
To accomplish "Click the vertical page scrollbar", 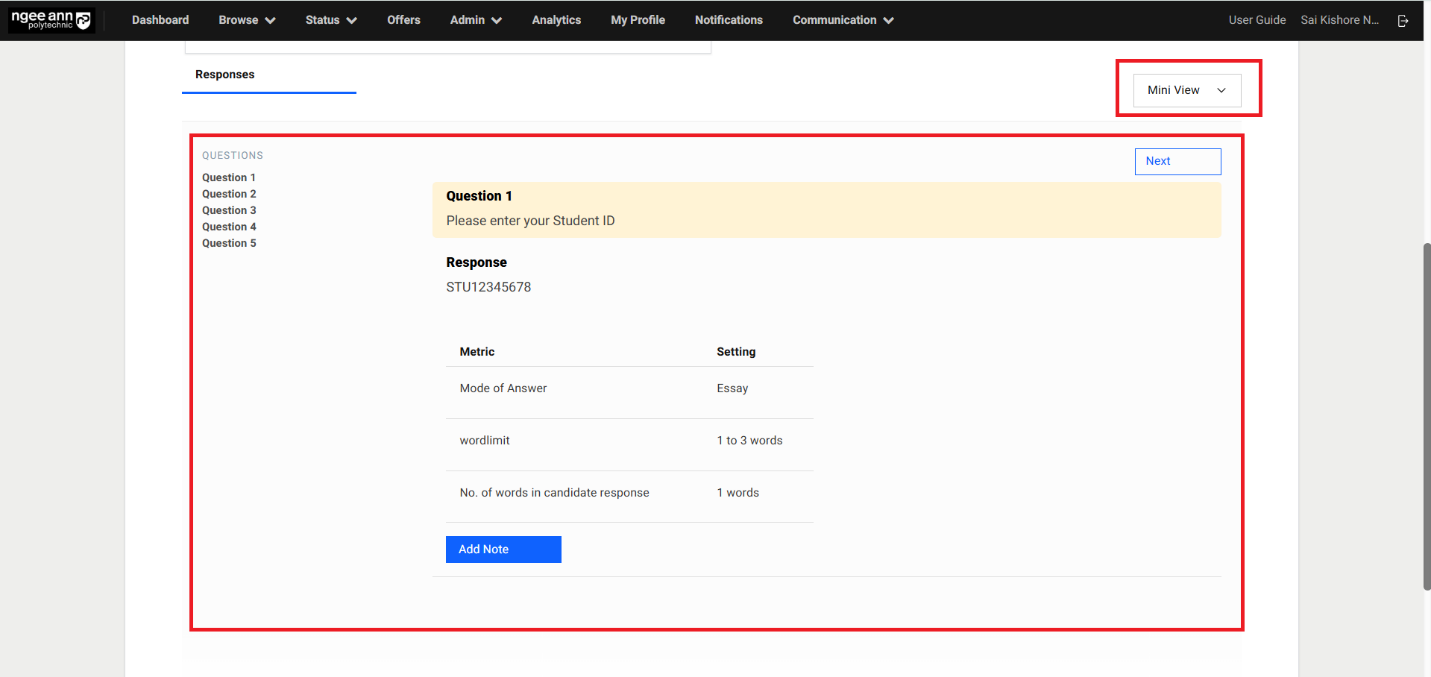I will [x=1425, y=415].
